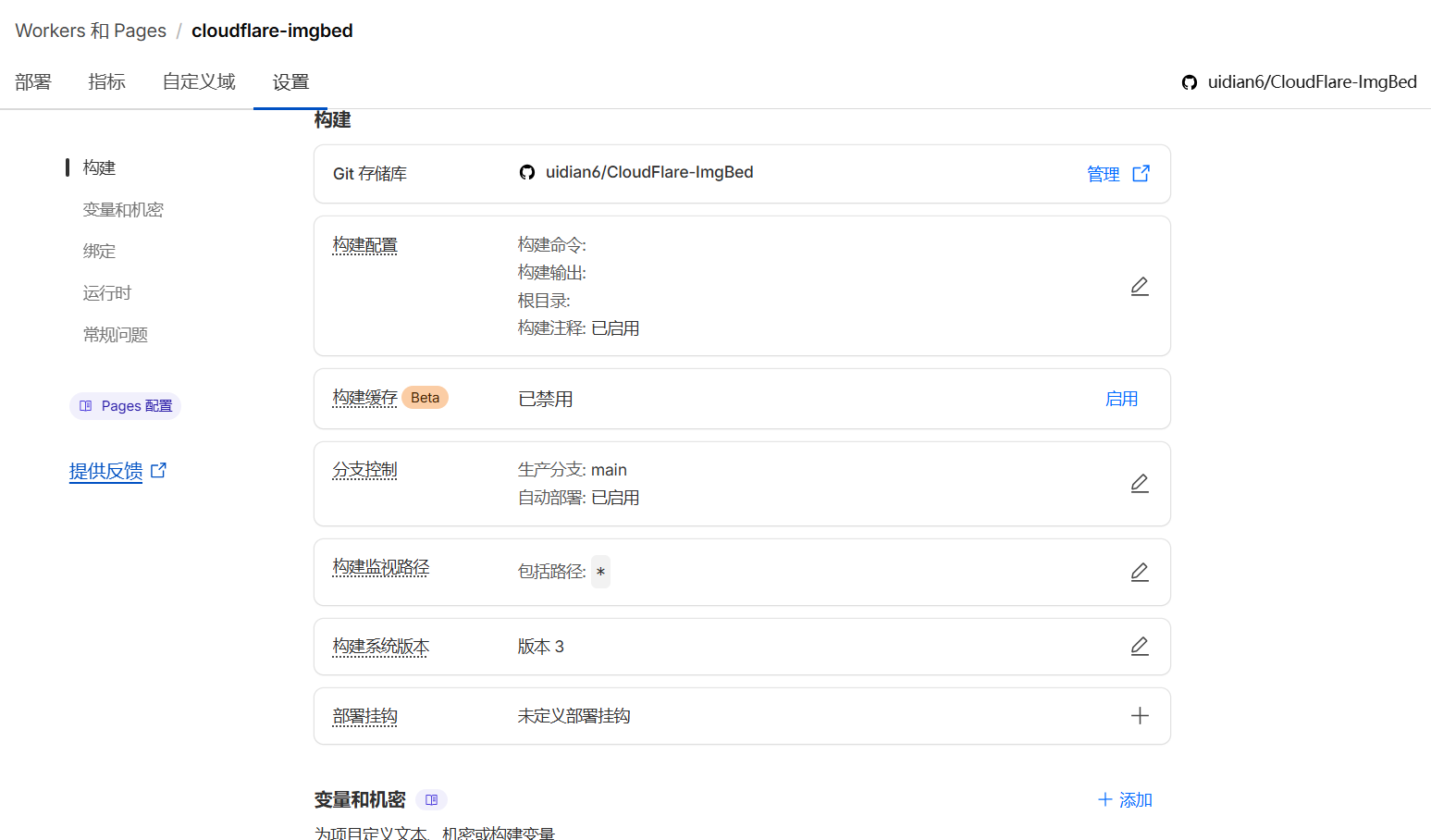Click Workers 和 Pages breadcrumb
Image resolution: width=1431 pixels, height=840 pixels.
(91, 31)
